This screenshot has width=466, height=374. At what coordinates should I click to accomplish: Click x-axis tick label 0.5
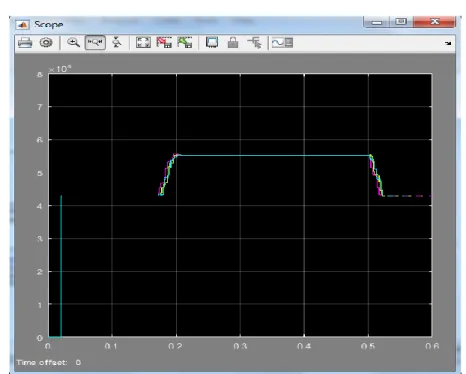pyautogui.click(x=368, y=346)
